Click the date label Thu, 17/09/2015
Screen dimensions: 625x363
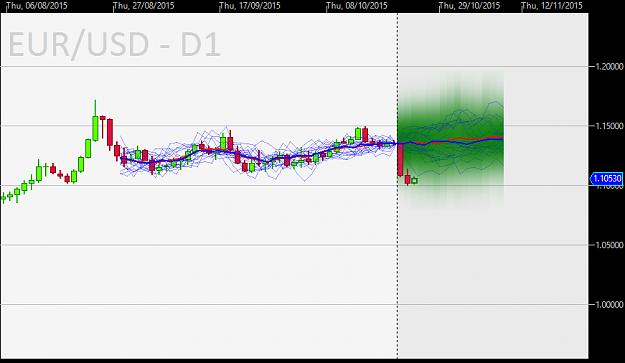click(250, 6)
